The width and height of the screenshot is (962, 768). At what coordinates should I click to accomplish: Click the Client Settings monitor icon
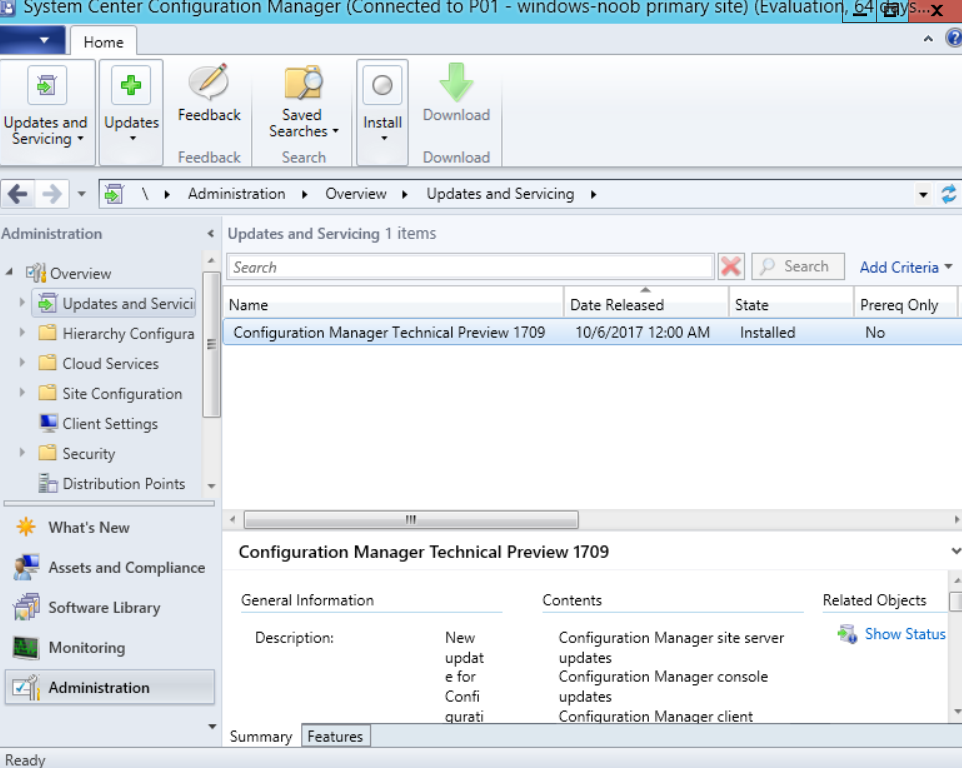pyautogui.click(x=48, y=423)
